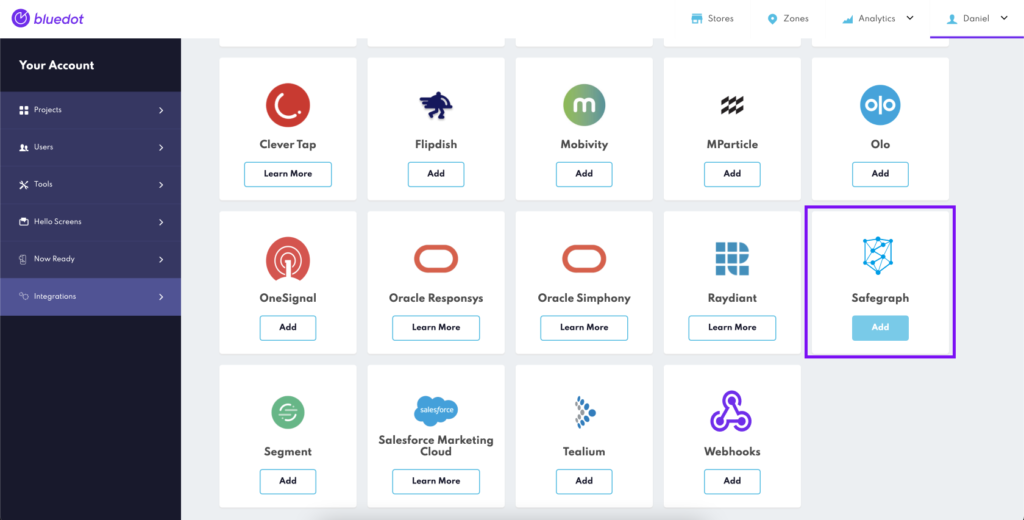Add the Olo integration
This screenshot has width=1024, height=520.
(x=880, y=174)
